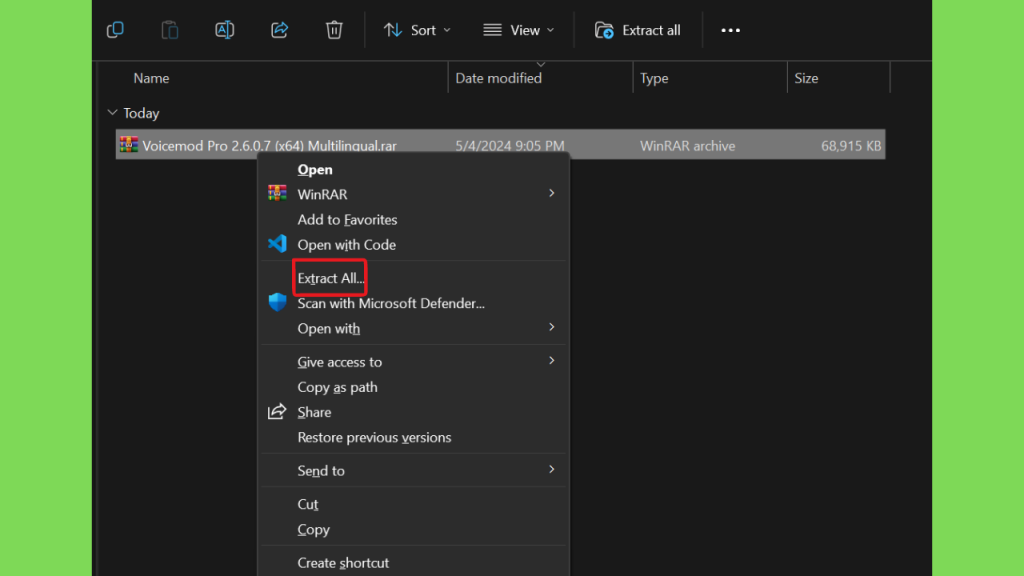Choose Extract All... in the context menu

tap(330, 278)
